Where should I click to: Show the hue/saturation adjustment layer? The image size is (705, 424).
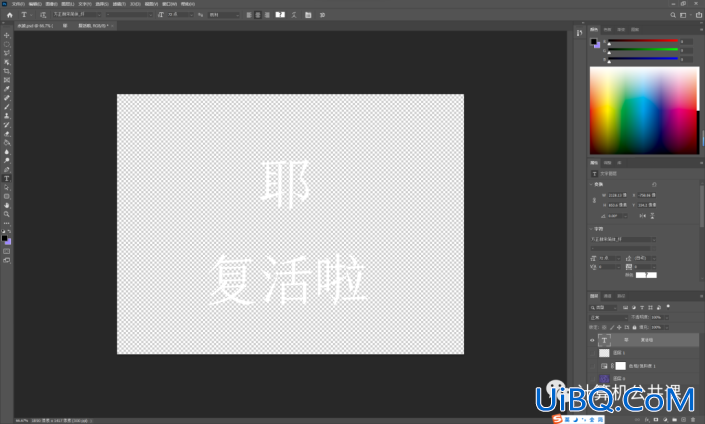(592, 366)
